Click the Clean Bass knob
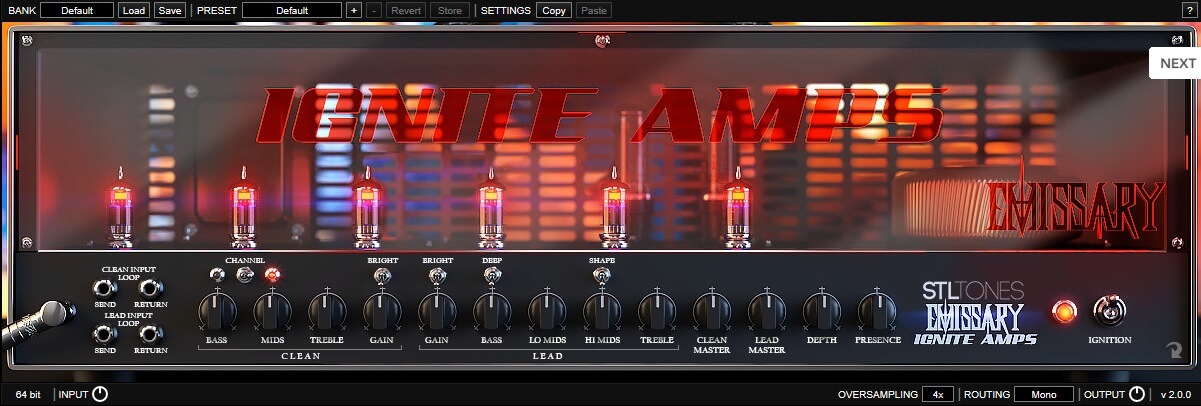Image resolution: width=1201 pixels, height=406 pixels. (216, 310)
